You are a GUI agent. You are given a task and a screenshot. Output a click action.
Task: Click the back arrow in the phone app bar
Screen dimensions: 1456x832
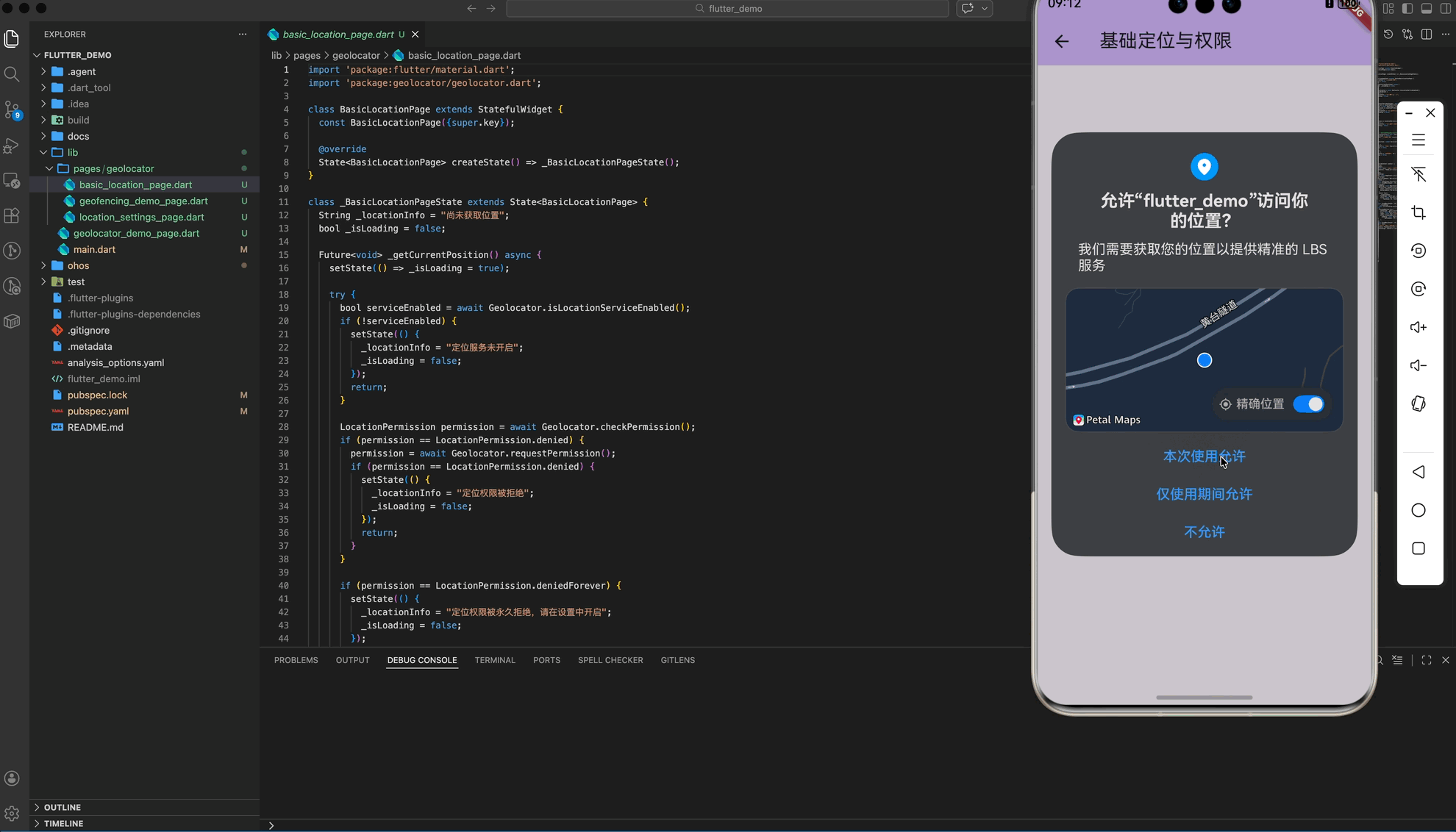(x=1061, y=41)
